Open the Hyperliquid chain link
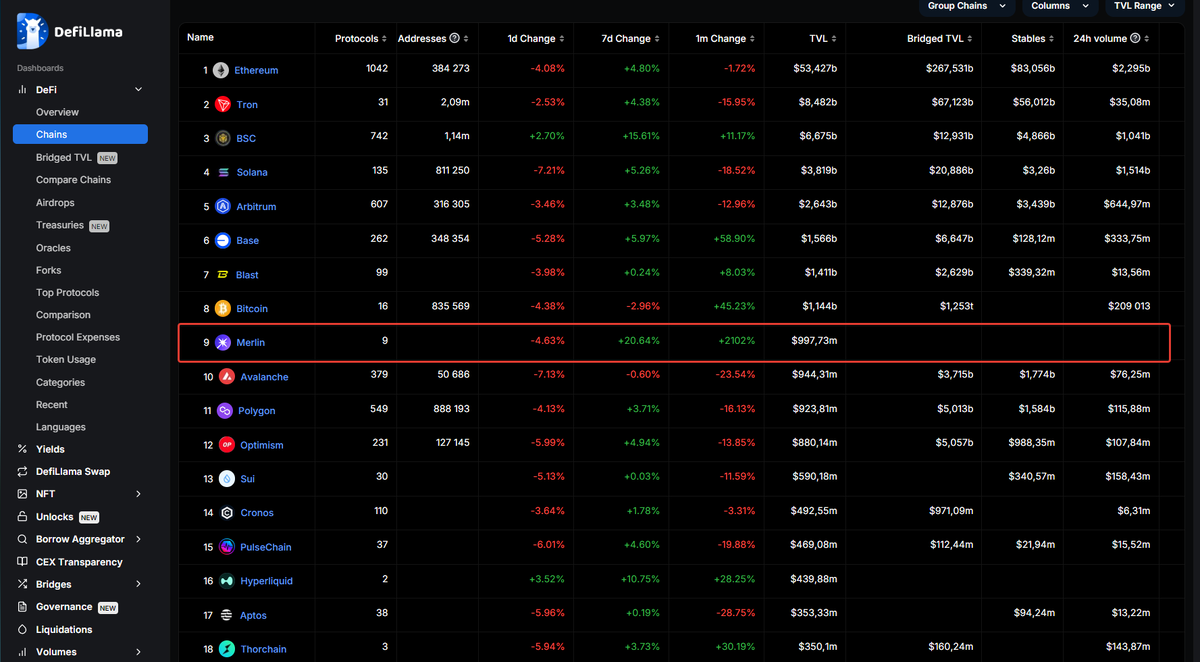 (x=267, y=581)
